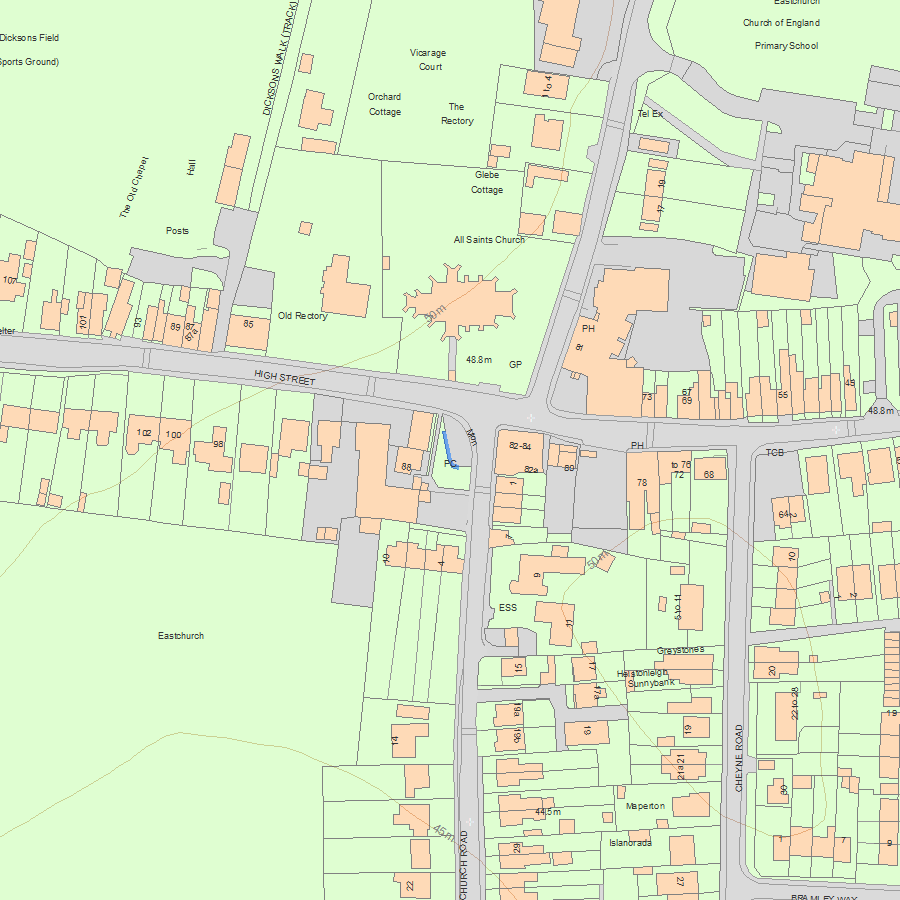Screen dimensions: 900x900
Task: Click the Orchard Cottage label
Action: (x=385, y=104)
